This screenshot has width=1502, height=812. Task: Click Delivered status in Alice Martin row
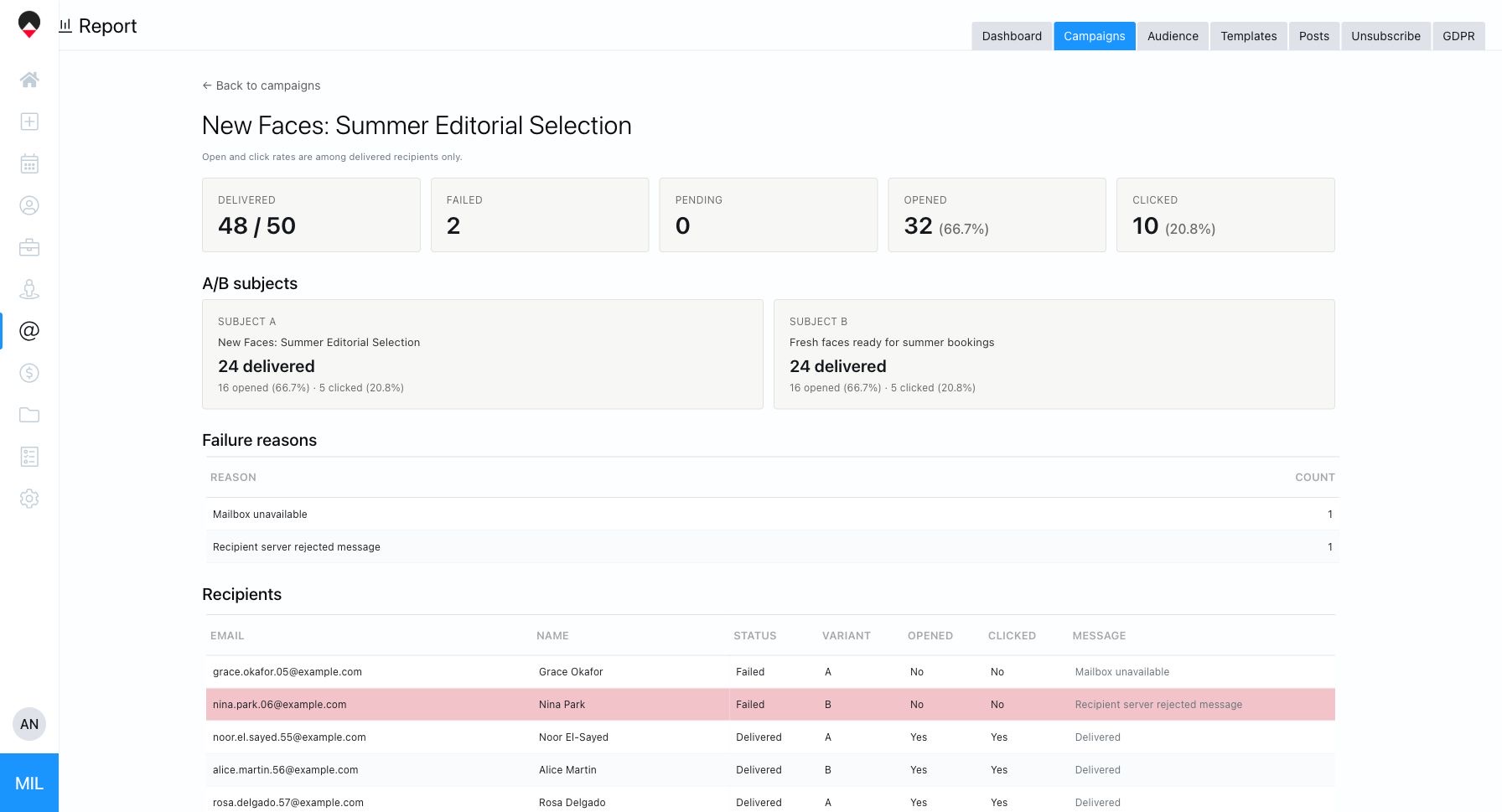[x=759, y=770]
